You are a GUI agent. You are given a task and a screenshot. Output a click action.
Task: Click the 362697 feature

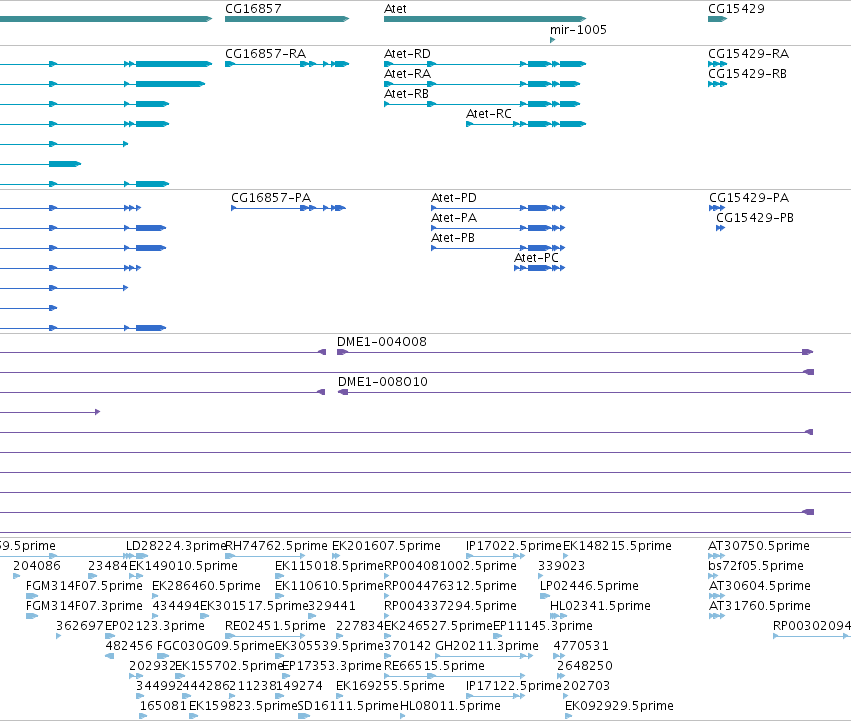80,626
